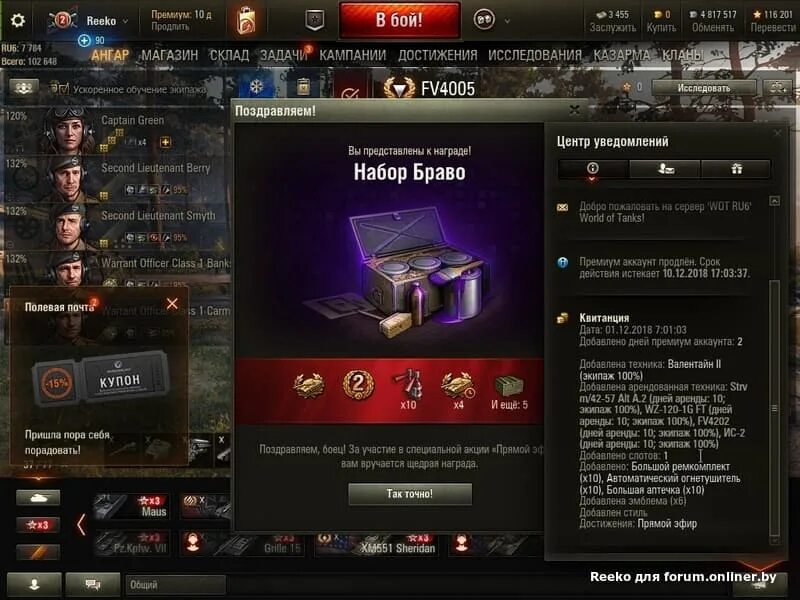Open the МАГАЗИН tab
800x600 pixels.
[x=169, y=55]
